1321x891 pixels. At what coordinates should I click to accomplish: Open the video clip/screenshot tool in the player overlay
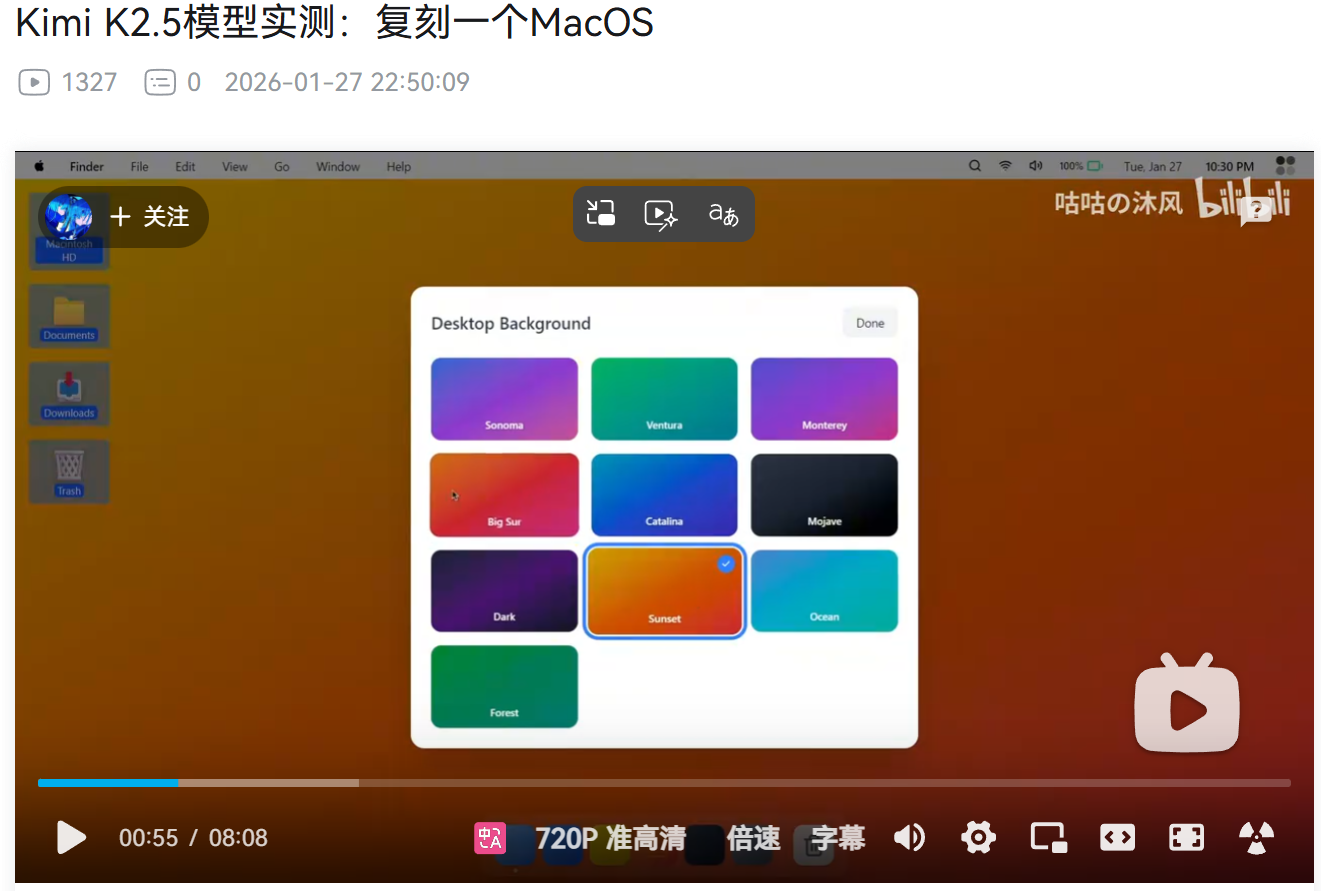click(601, 213)
